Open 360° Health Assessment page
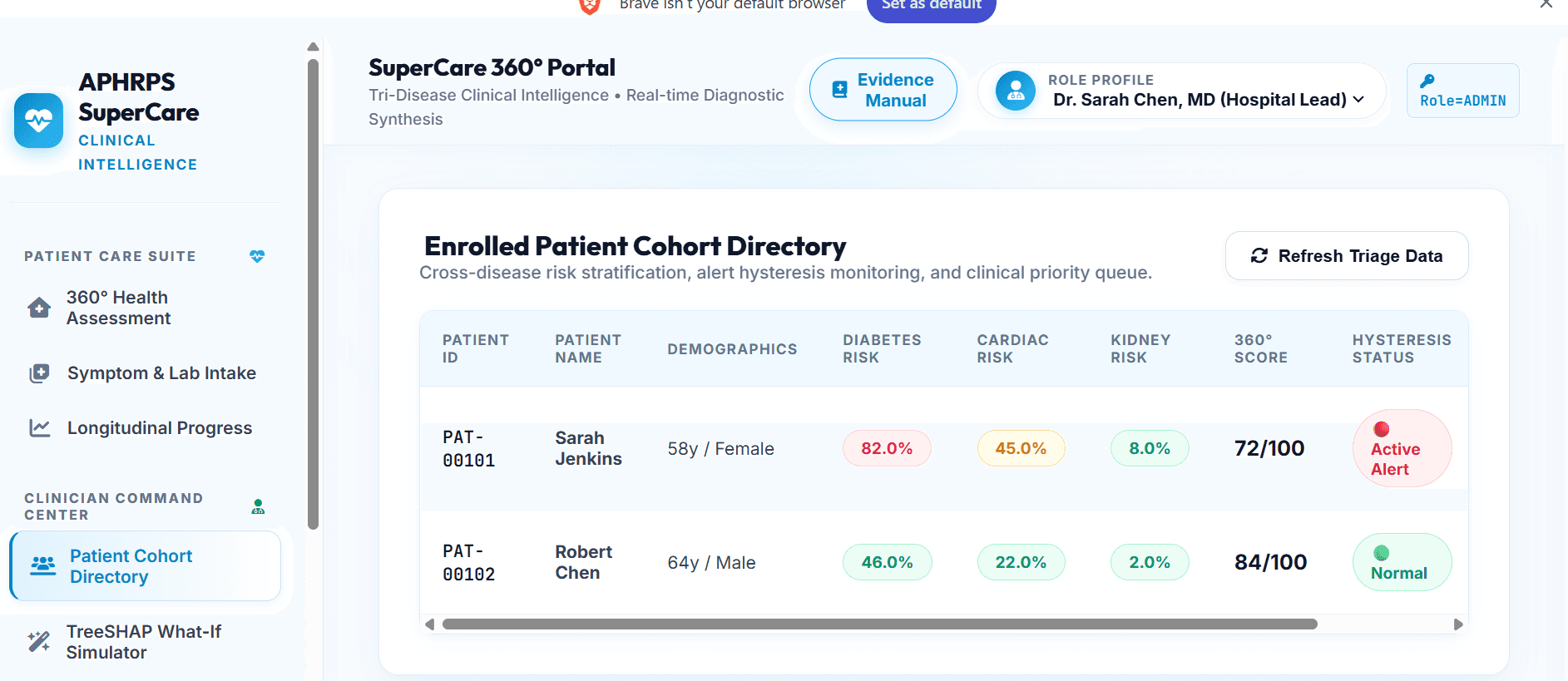Image resolution: width=1568 pixels, height=681 pixels. 144,308
